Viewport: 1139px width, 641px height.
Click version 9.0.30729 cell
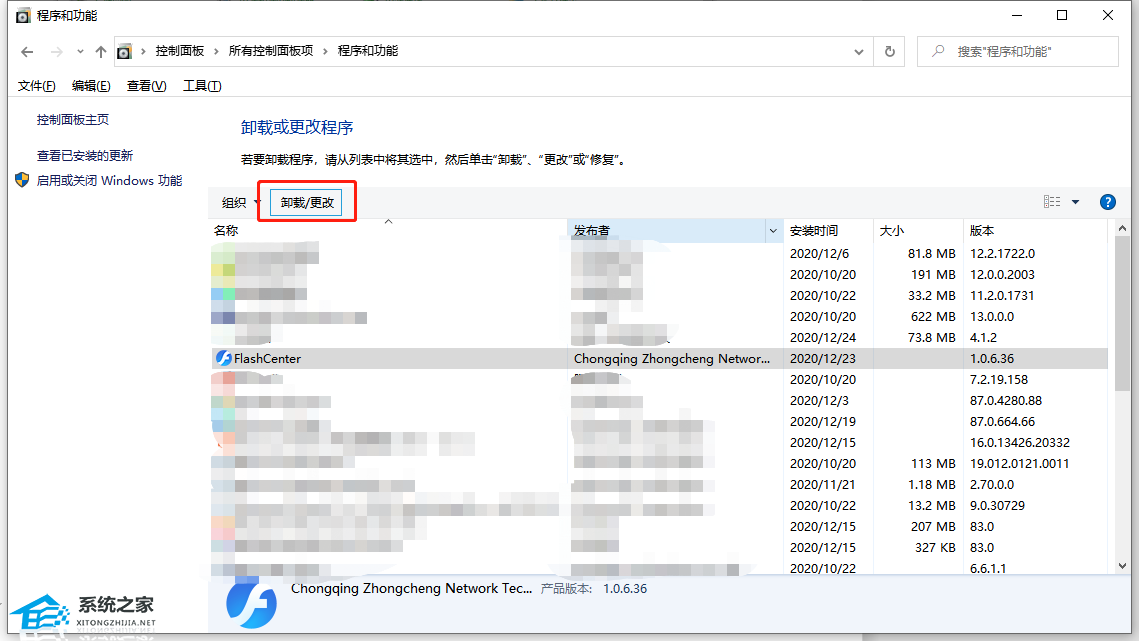click(x=997, y=506)
